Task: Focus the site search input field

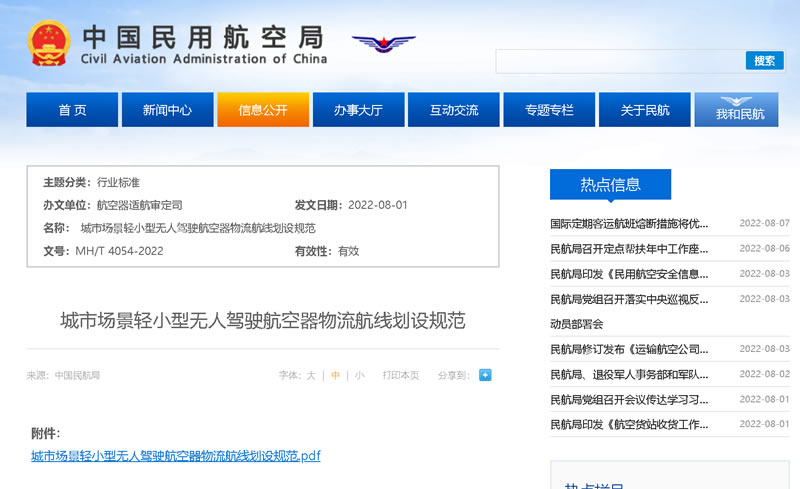Action: (x=620, y=61)
